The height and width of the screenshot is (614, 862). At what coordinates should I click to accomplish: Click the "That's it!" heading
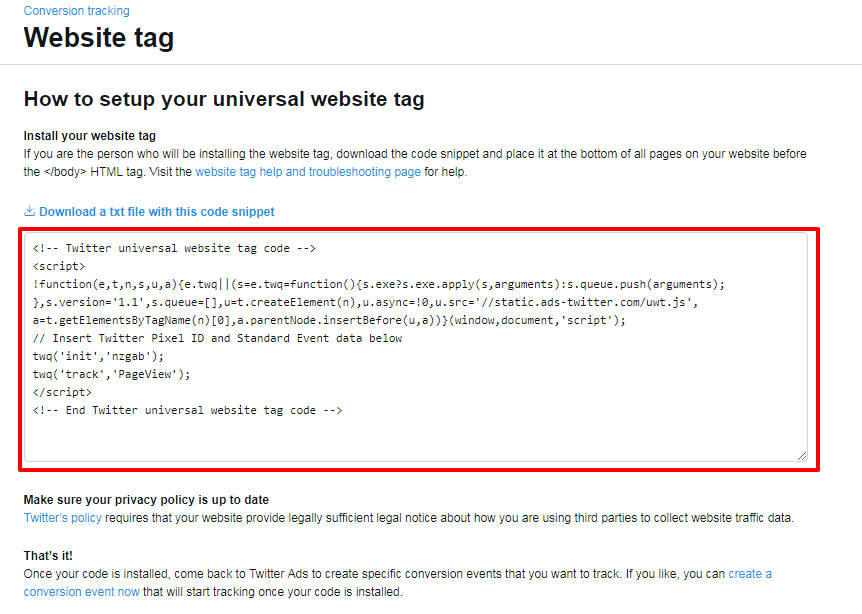coord(48,555)
